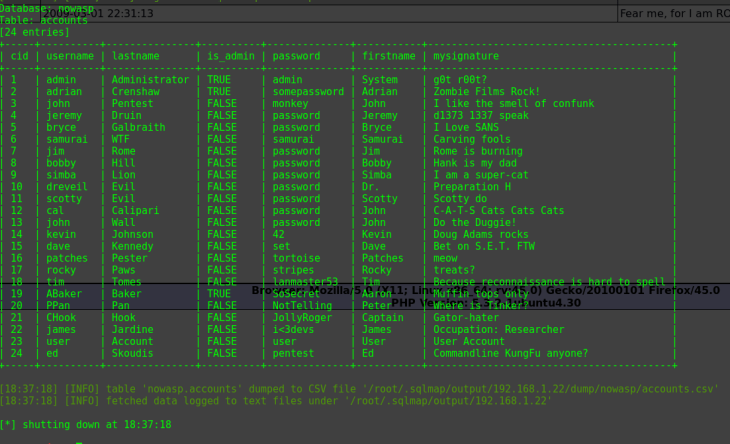Click the username 'scotty'
The image size is (730, 444).
[x=64, y=199]
